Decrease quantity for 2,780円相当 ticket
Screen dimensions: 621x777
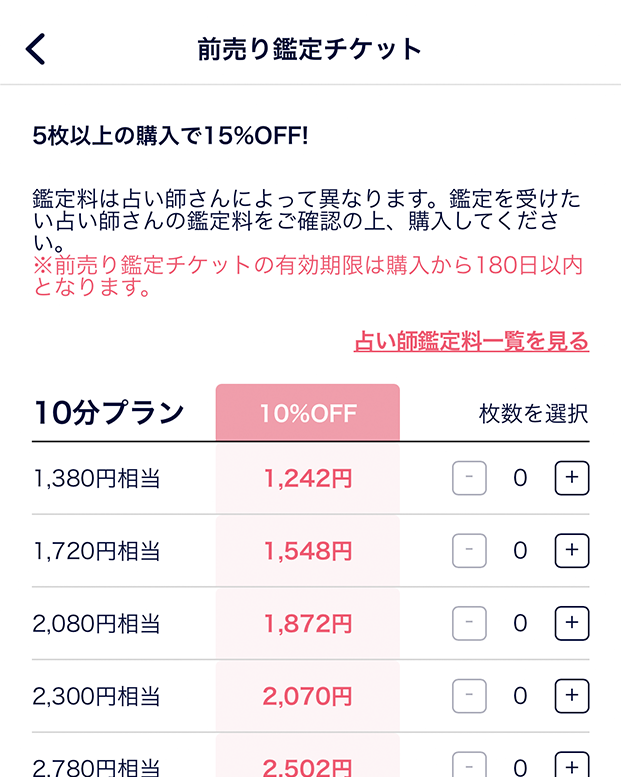click(x=469, y=766)
